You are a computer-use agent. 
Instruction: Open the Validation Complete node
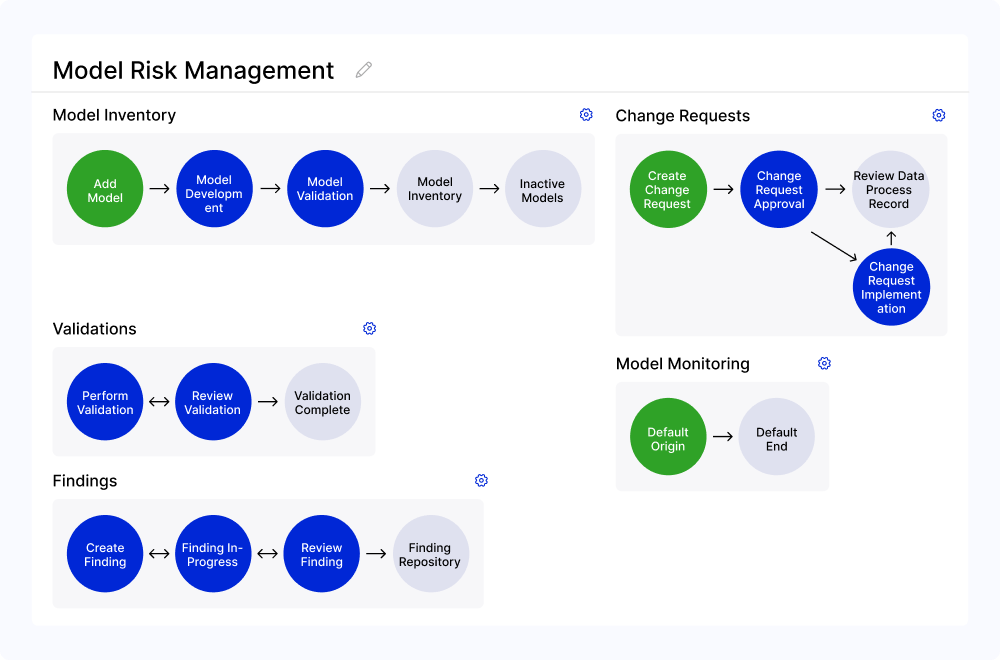click(323, 402)
